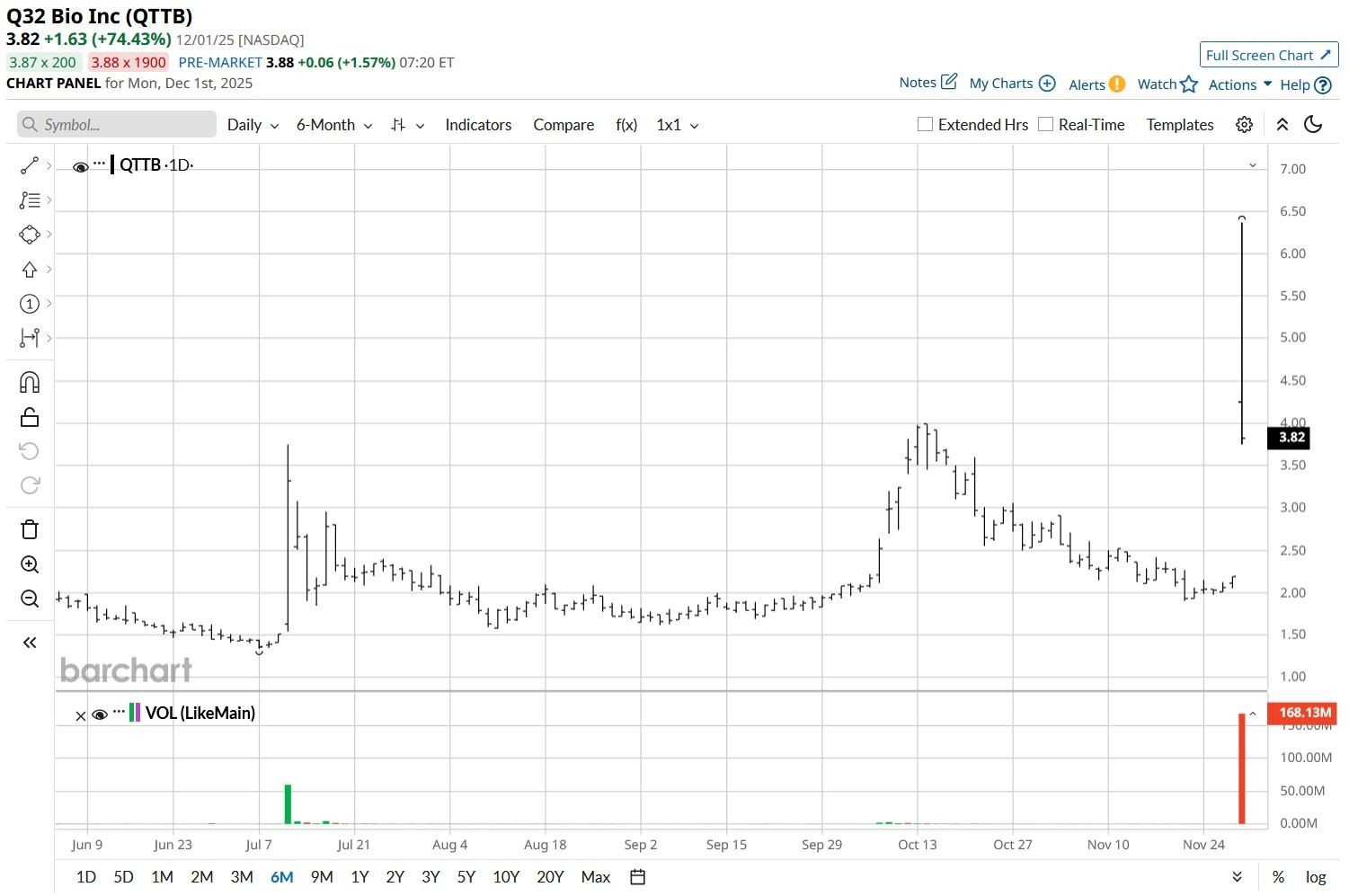The height and width of the screenshot is (896, 1349).
Task: Focus the Symbol search field
Action: [117, 125]
